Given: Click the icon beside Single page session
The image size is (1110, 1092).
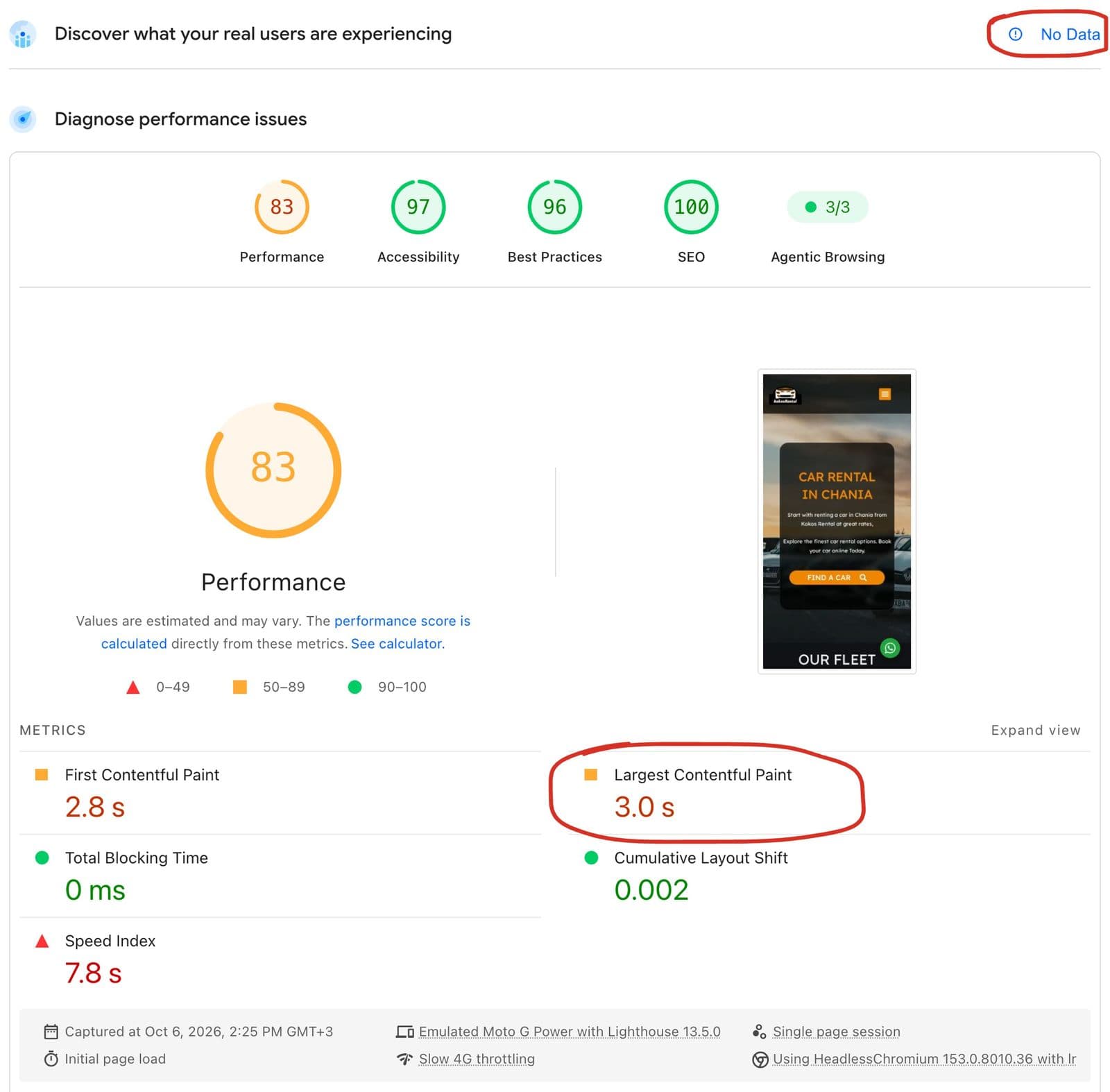Looking at the screenshot, I should pyautogui.click(x=759, y=1032).
